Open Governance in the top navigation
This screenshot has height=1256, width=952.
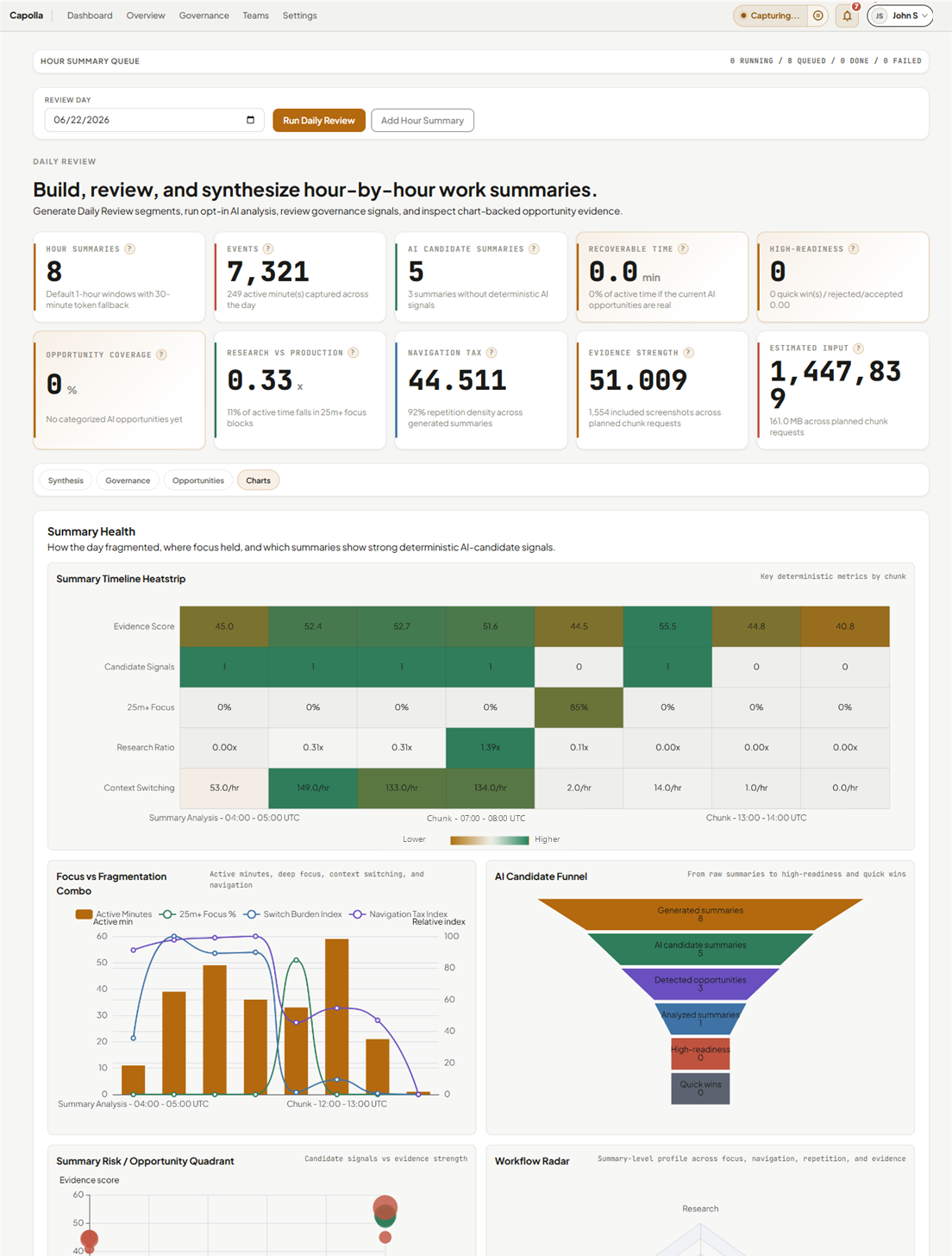click(204, 16)
